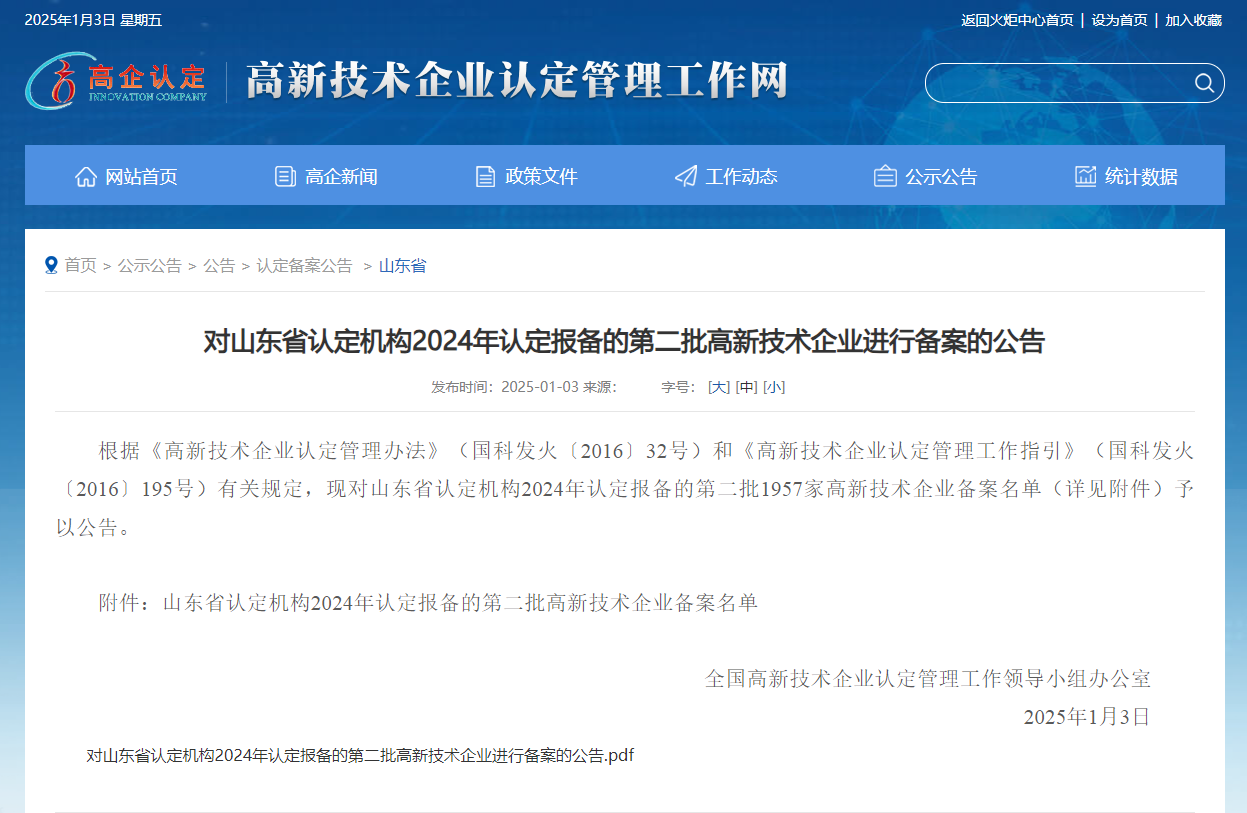Select the 山东省 breadcrumb link
This screenshot has width=1247, height=813.
coord(402,265)
